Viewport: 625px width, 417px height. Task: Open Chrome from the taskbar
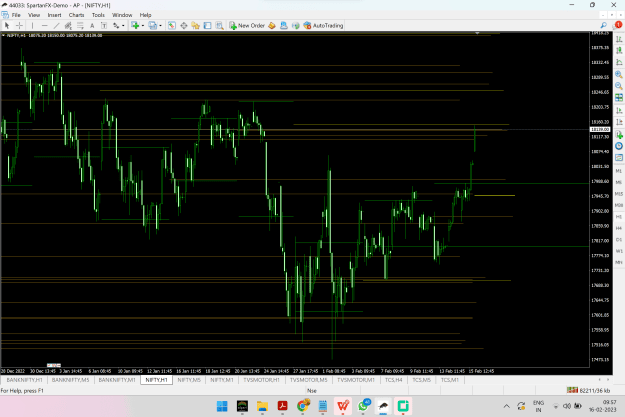tap(303, 406)
